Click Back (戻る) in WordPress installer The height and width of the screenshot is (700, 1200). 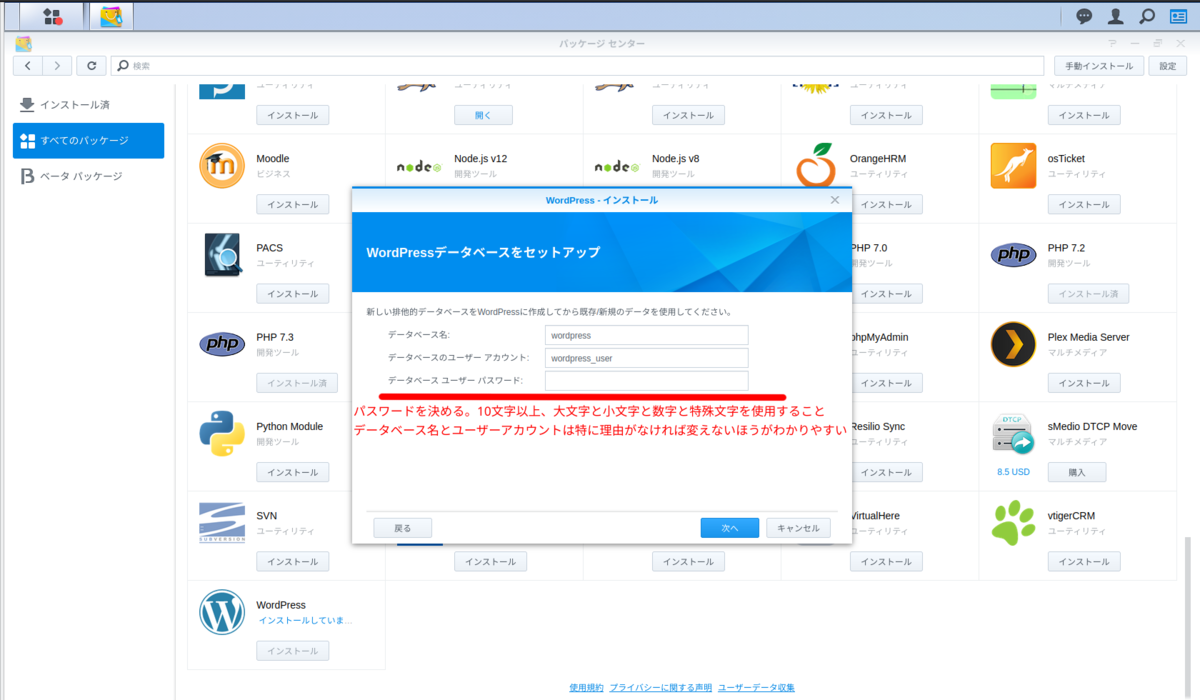tap(402, 528)
